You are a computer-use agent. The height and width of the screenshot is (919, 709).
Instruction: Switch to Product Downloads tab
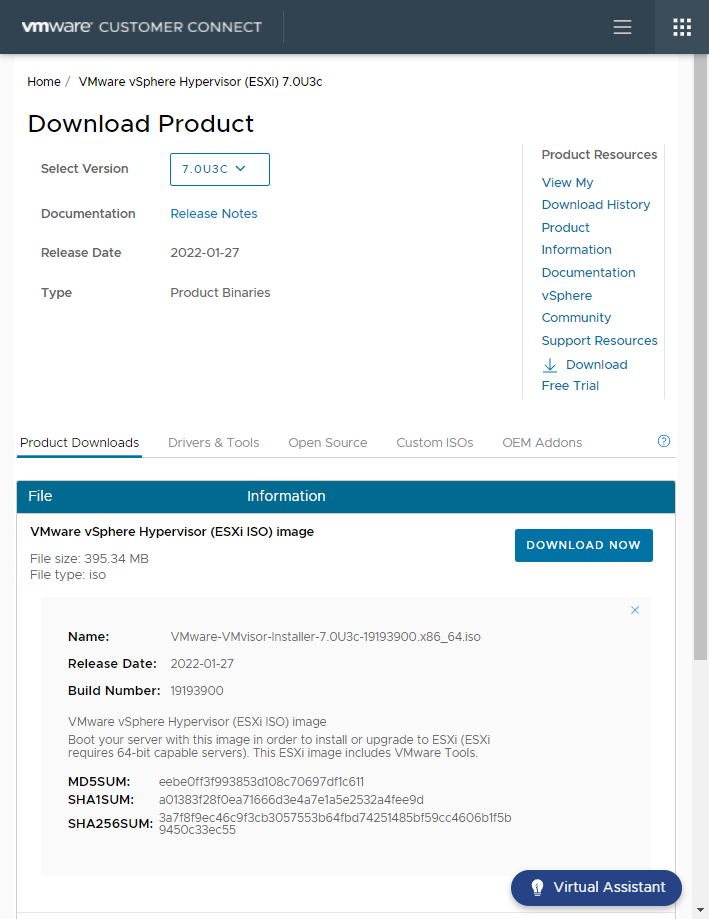point(79,443)
